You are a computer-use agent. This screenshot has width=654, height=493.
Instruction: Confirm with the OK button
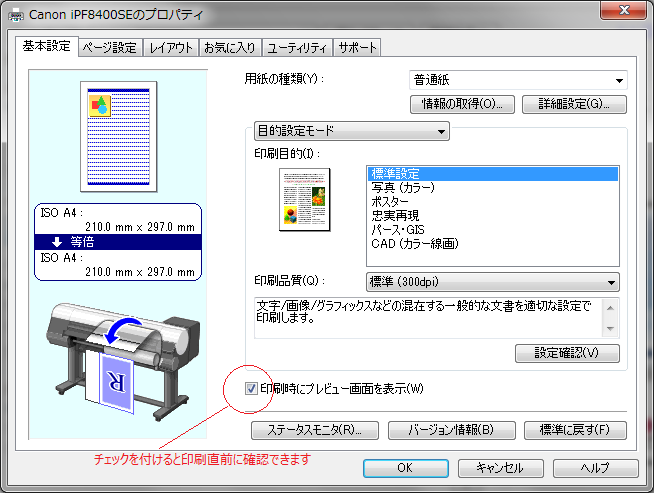pos(406,468)
